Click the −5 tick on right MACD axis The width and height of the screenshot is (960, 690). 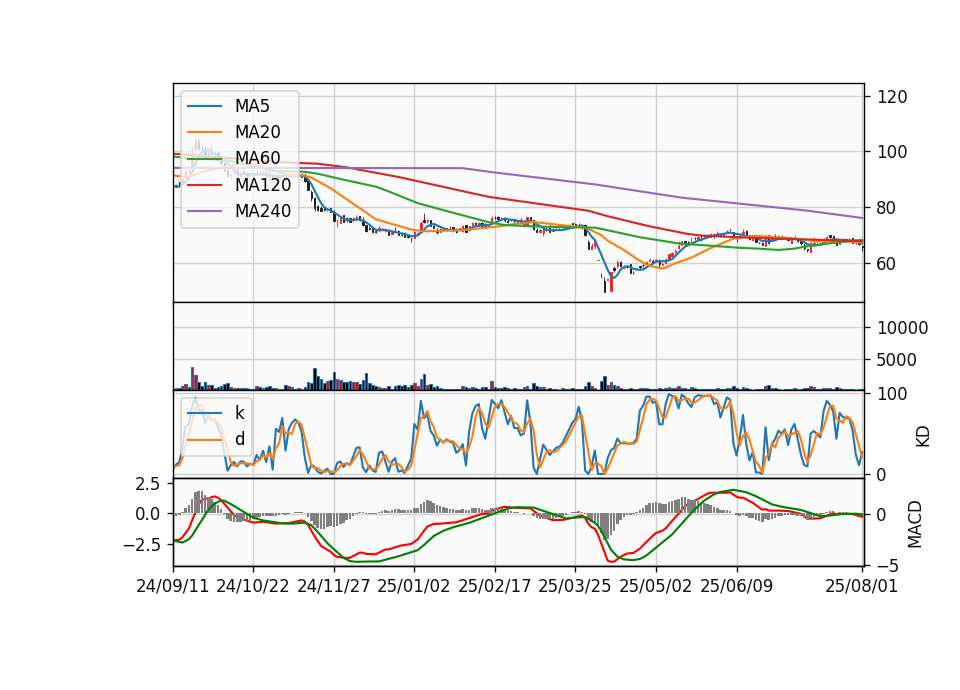887,566
